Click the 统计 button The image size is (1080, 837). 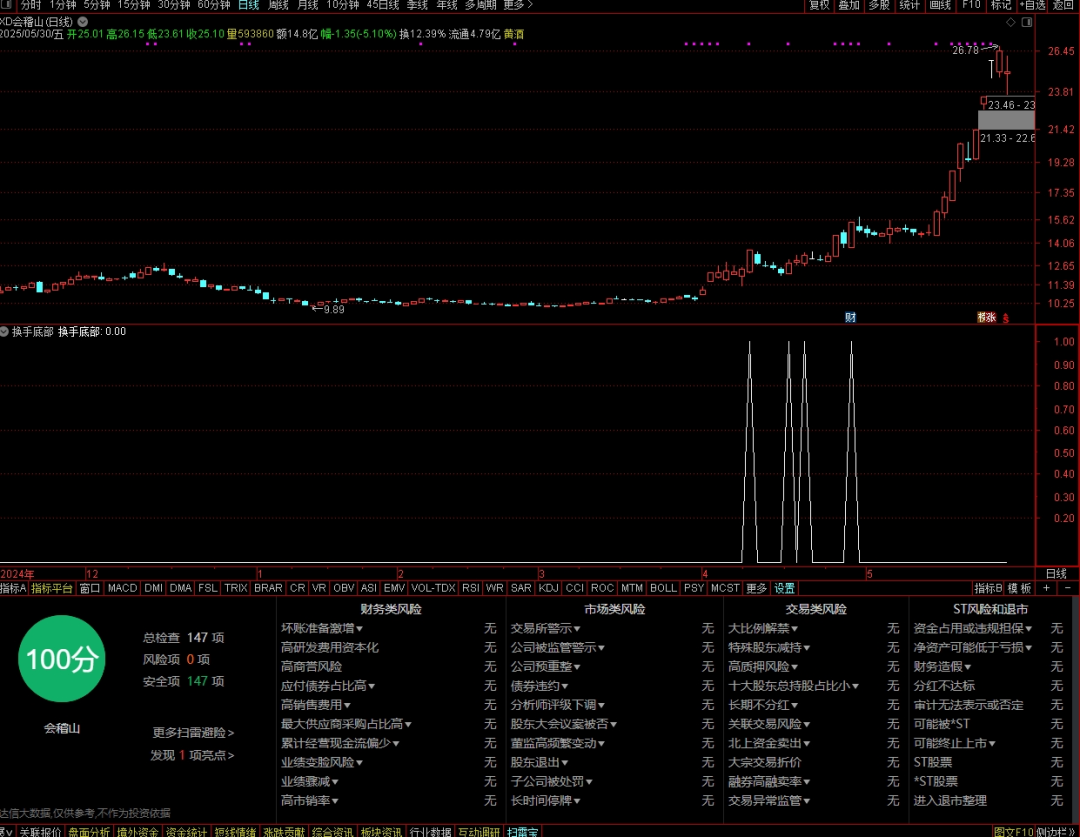click(909, 5)
